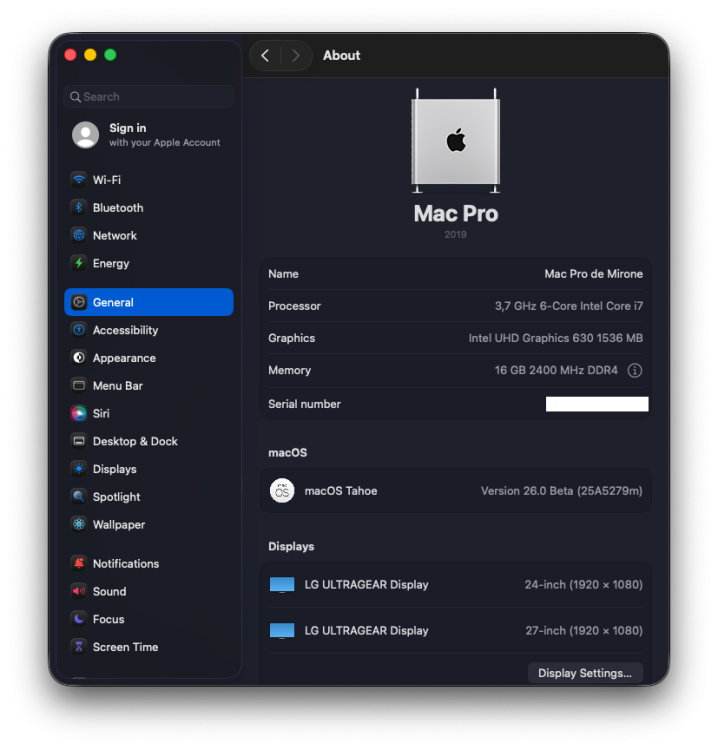Open Display Settings button

(585, 673)
